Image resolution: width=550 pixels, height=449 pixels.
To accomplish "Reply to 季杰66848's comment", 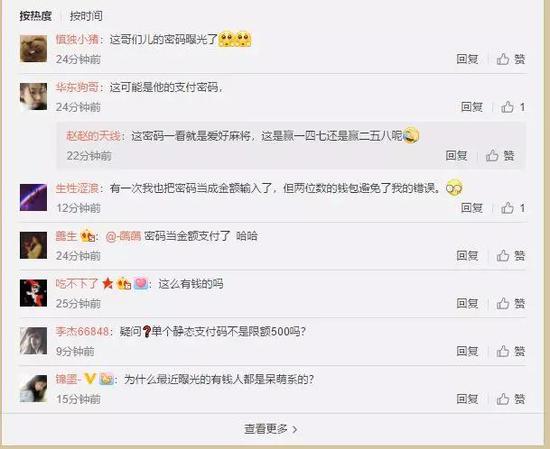I will point(467,351).
